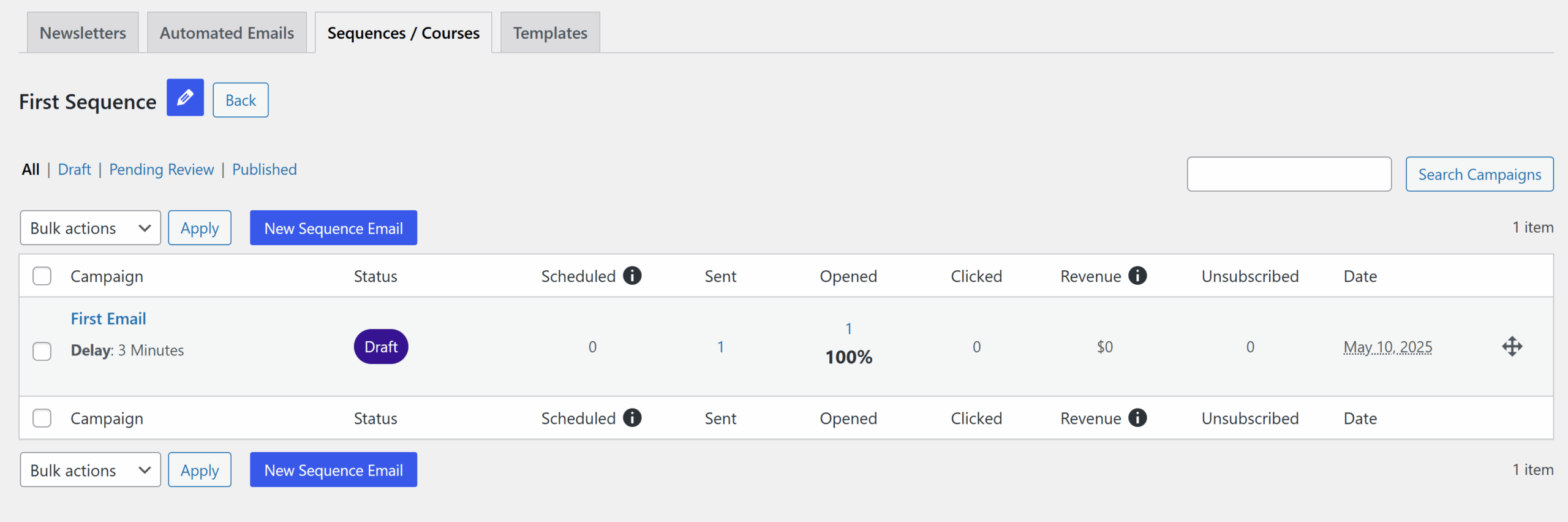The height and width of the screenshot is (522, 1568).
Task: Open the Automated Emails tab
Action: coord(227,32)
